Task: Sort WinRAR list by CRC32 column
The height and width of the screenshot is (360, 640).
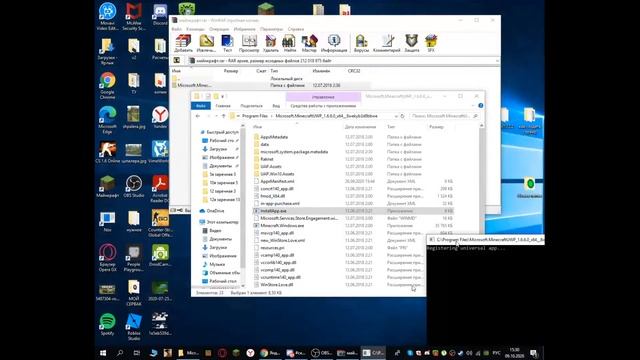Action: [354, 71]
